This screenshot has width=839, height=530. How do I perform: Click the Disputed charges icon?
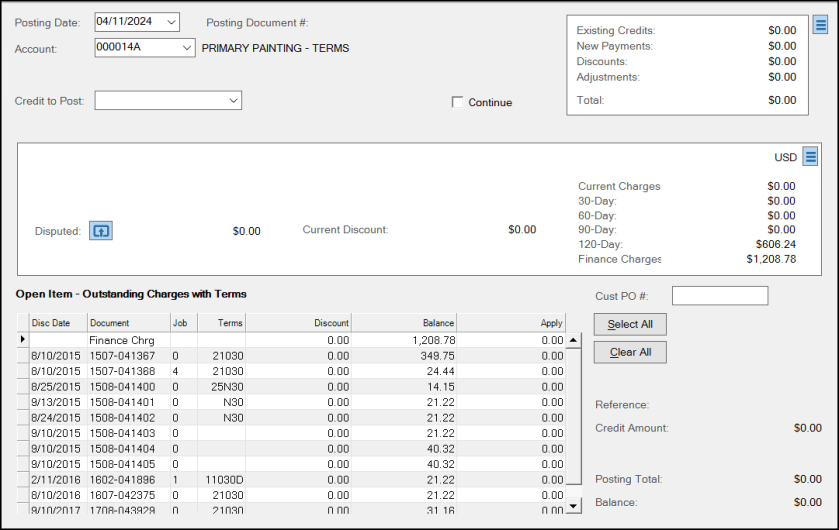[x=101, y=231]
